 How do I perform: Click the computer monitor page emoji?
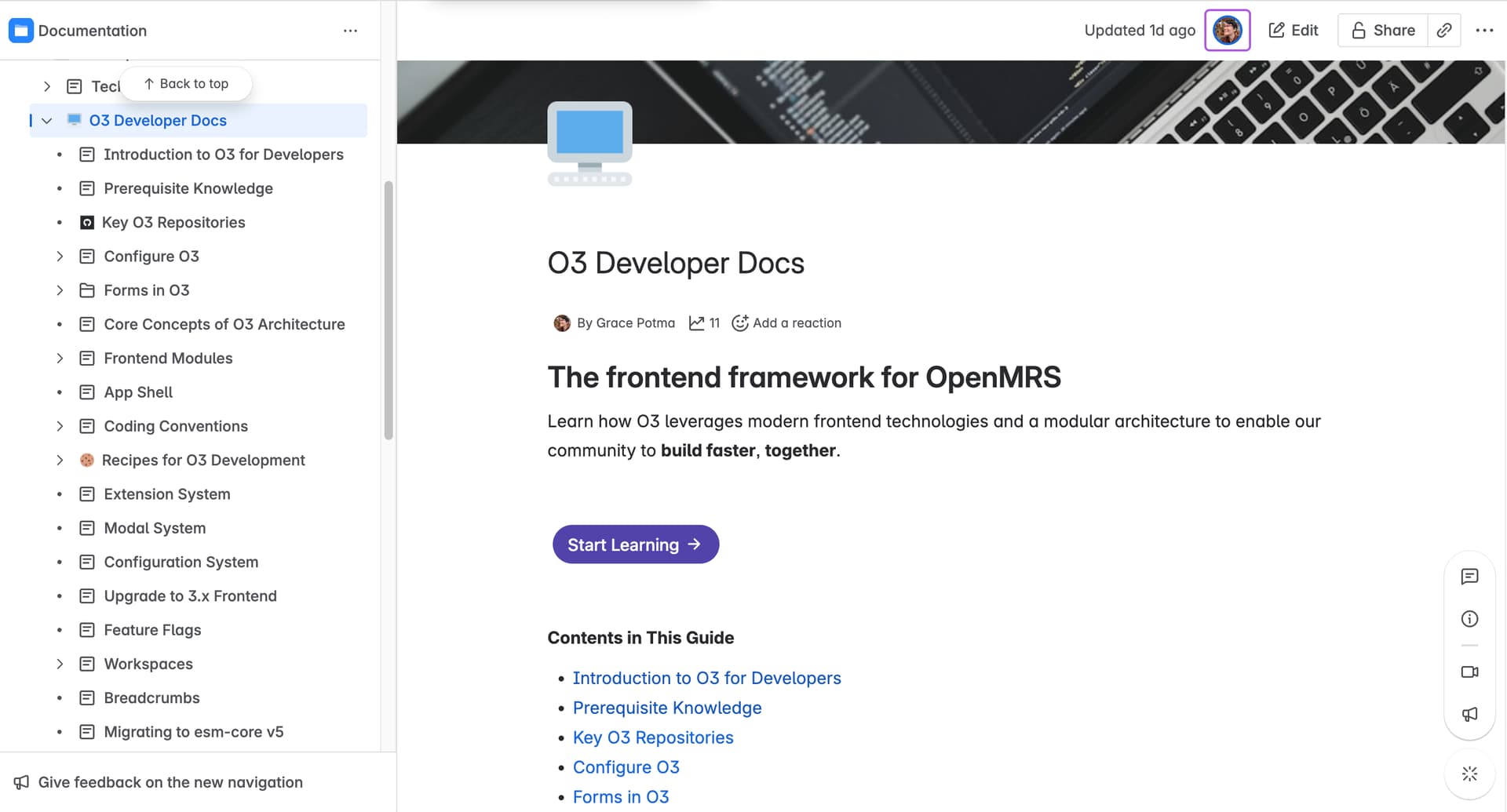[x=589, y=144]
